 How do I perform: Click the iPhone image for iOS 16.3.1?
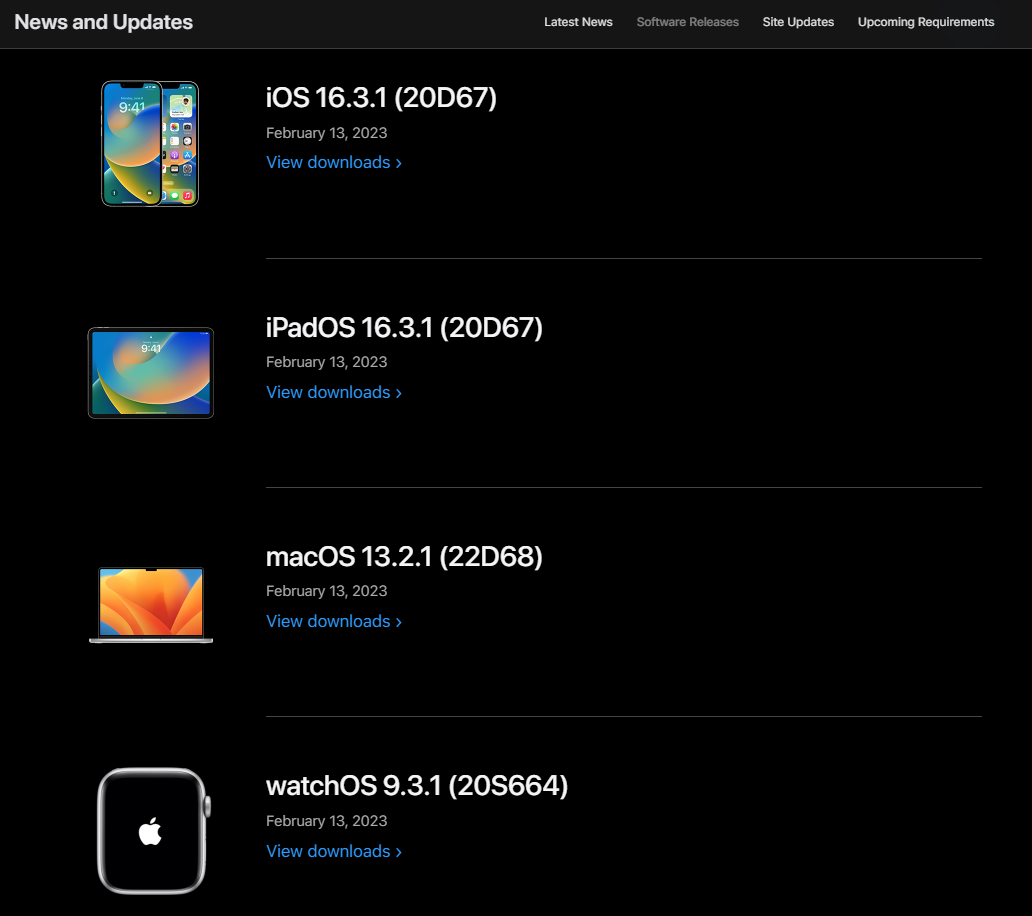150,143
